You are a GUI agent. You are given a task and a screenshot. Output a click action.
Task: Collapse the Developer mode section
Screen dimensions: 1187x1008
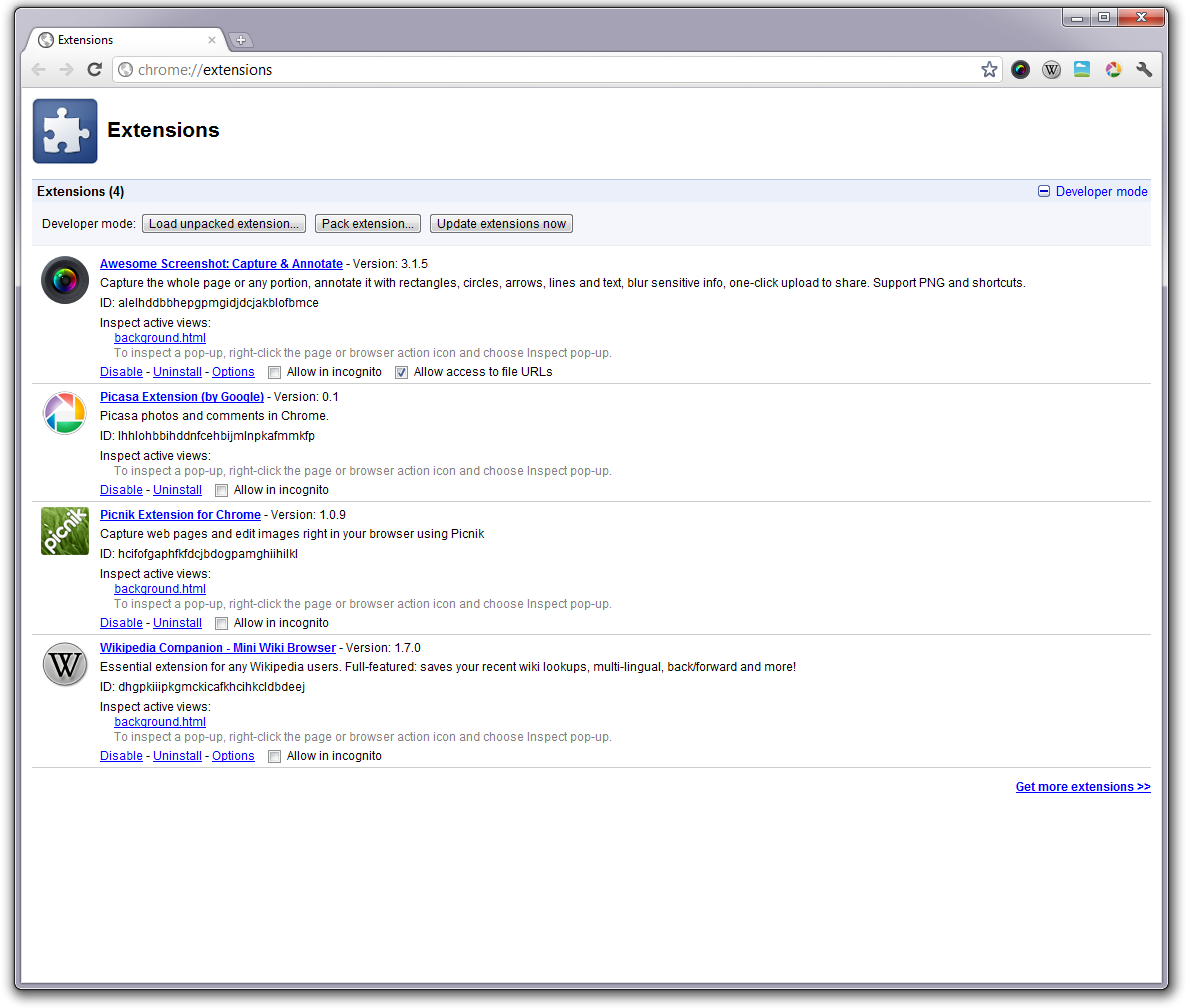(1044, 191)
